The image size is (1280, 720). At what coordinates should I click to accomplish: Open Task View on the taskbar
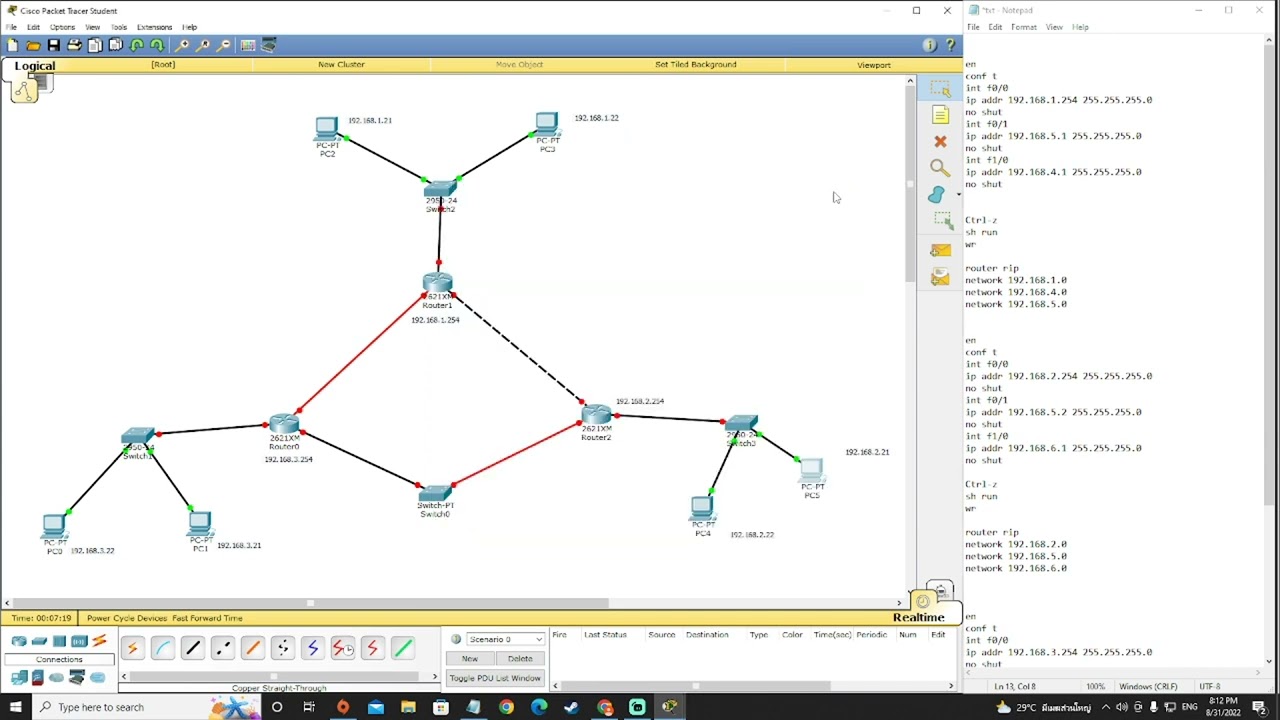click(x=309, y=707)
